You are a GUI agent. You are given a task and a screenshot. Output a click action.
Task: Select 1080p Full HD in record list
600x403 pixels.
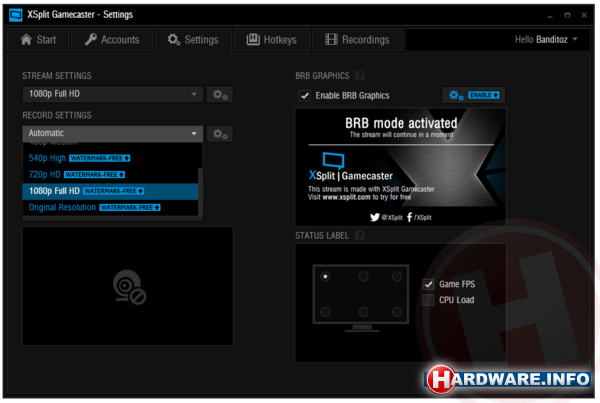tap(110, 191)
